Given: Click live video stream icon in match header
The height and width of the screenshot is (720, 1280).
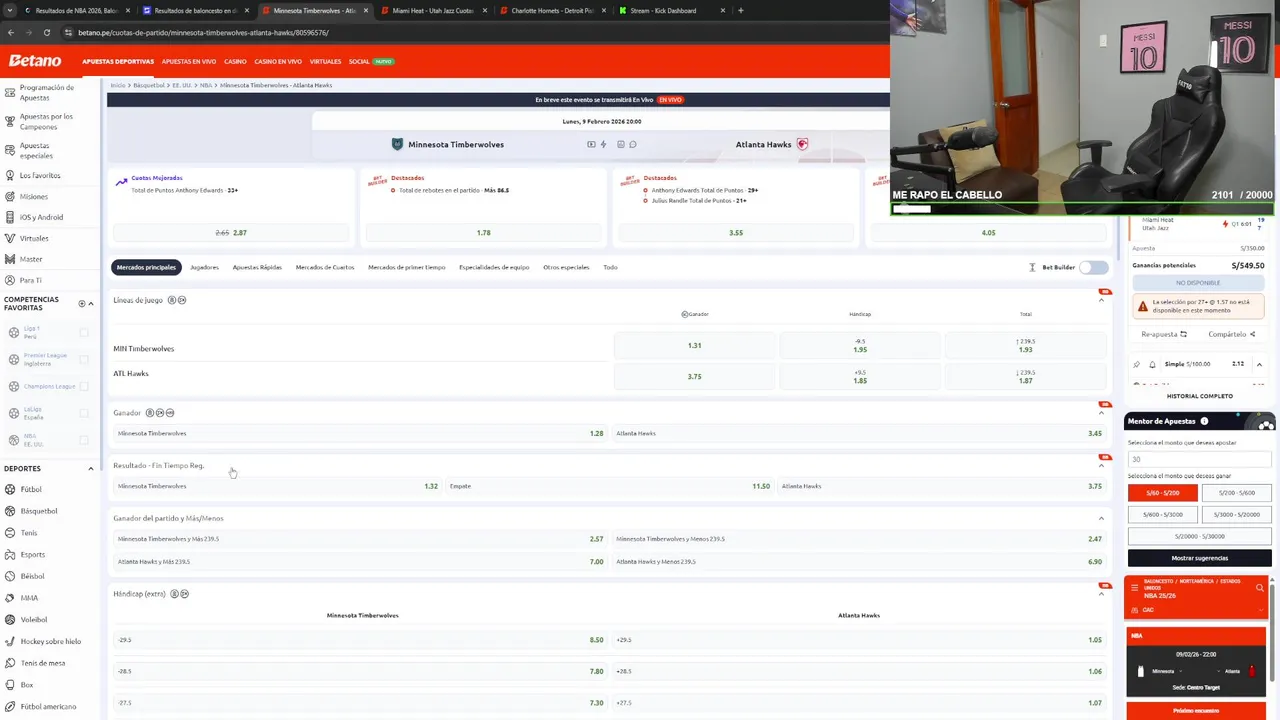Looking at the screenshot, I should 591,144.
